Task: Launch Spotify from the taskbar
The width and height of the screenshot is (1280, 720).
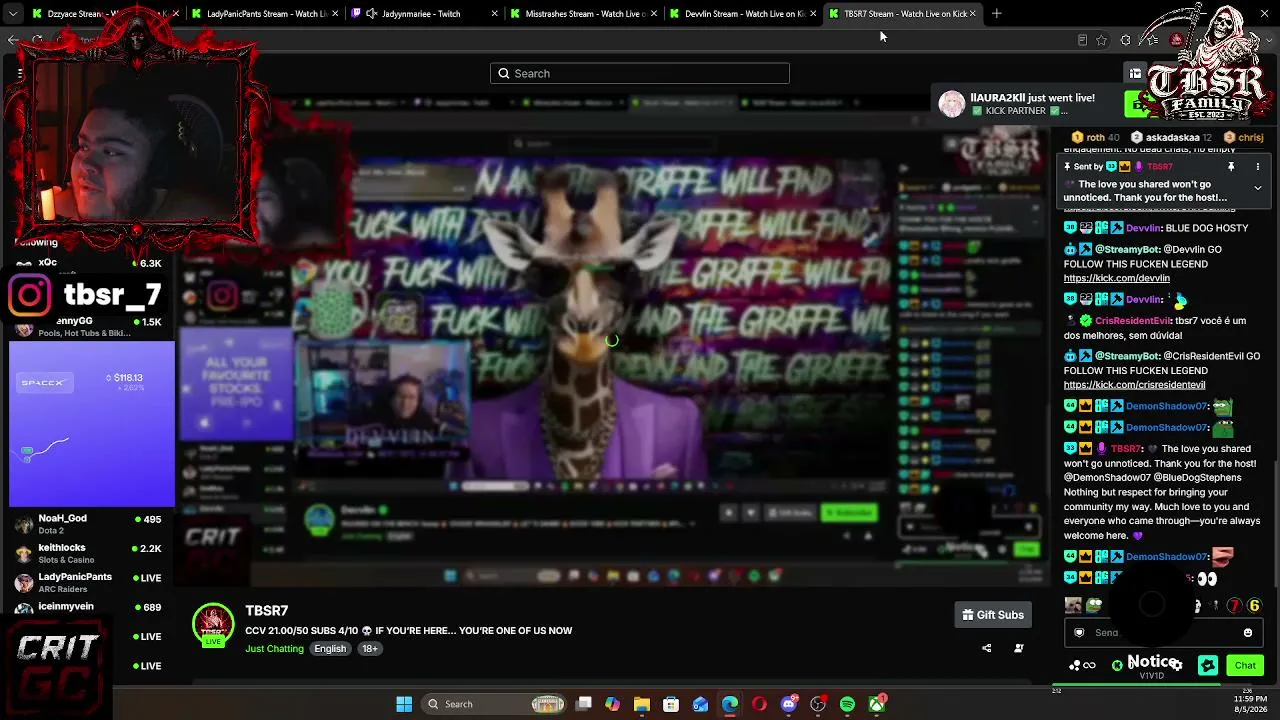Action: [x=847, y=704]
